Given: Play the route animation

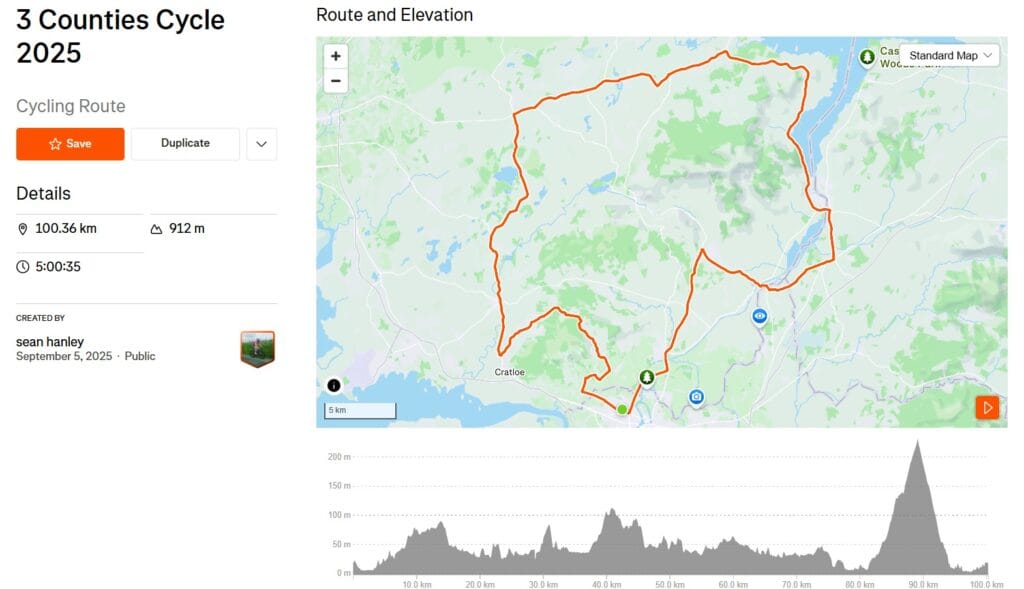Looking at the screenshot, I should pos(987,407).
